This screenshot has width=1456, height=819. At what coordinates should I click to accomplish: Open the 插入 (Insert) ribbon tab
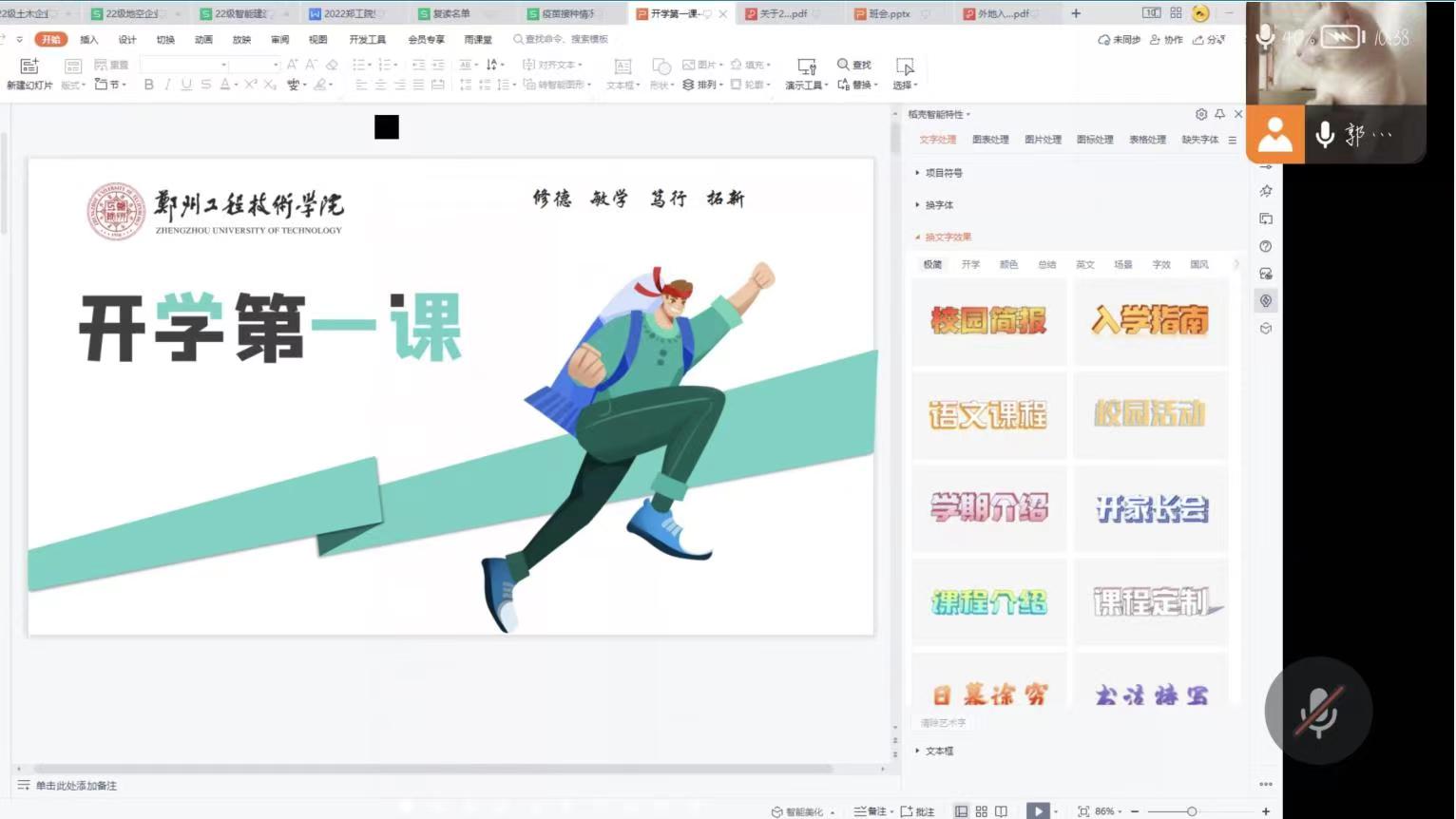[x=89, y=40]
